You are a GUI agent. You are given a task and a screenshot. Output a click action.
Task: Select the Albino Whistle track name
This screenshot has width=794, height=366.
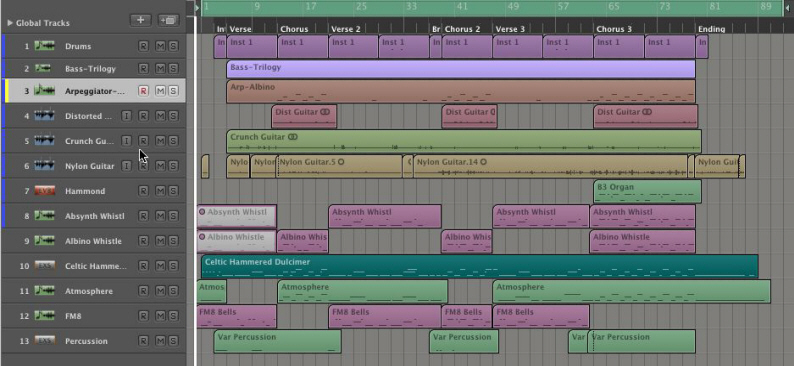coord(93,241)
